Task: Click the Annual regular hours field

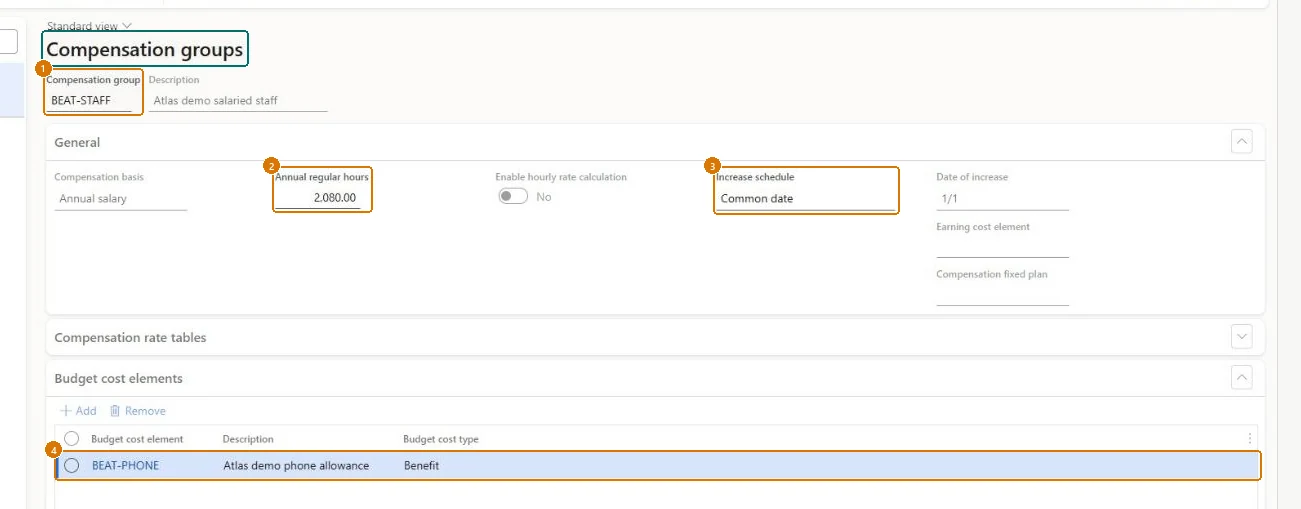Action: pyautogui.click(x=318, y=198)
